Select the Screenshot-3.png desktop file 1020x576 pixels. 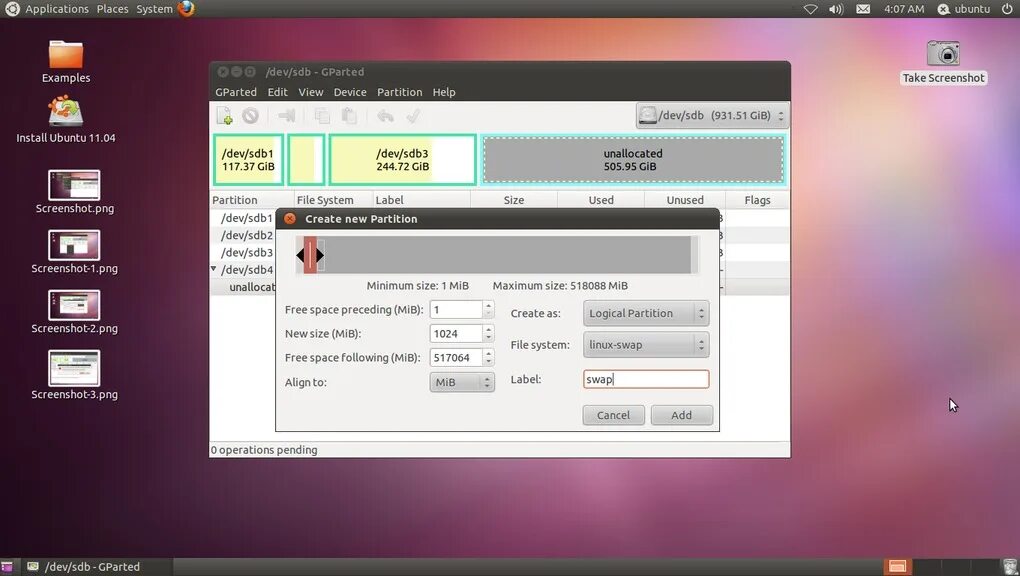point(74,375)
